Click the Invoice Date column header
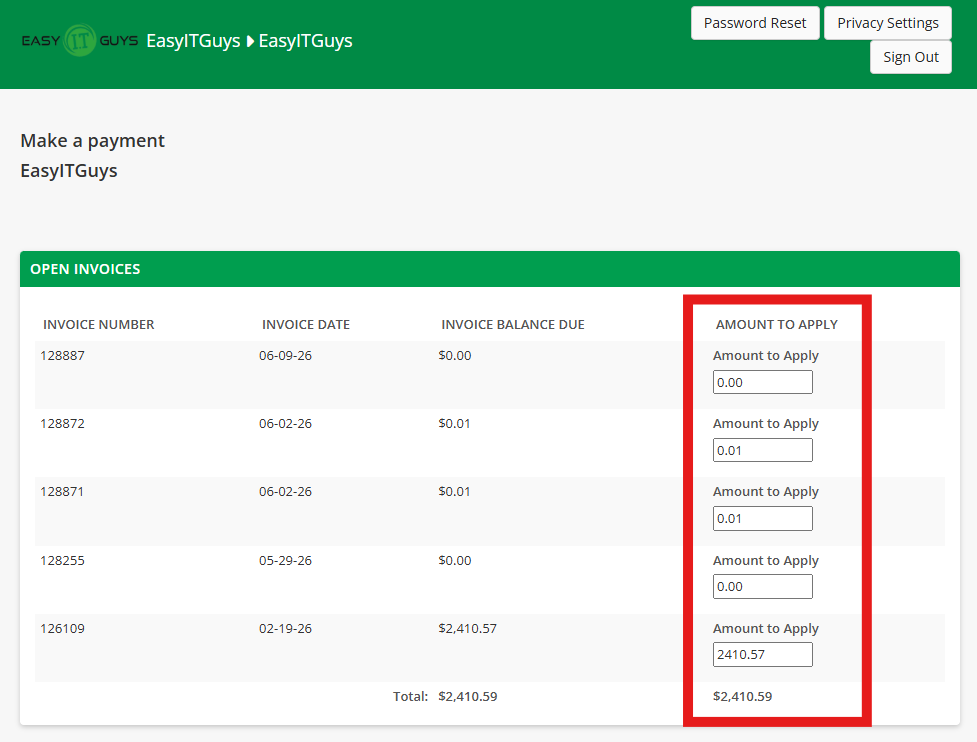 [x=306, y=325]
